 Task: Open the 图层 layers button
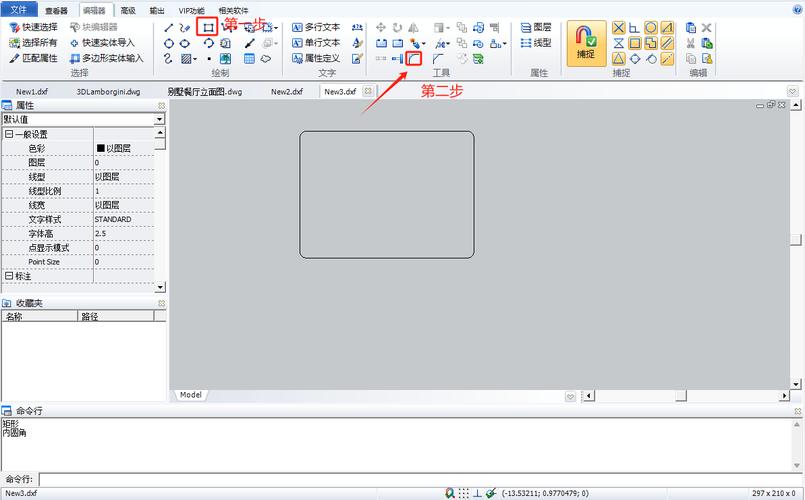pos(536,27)
